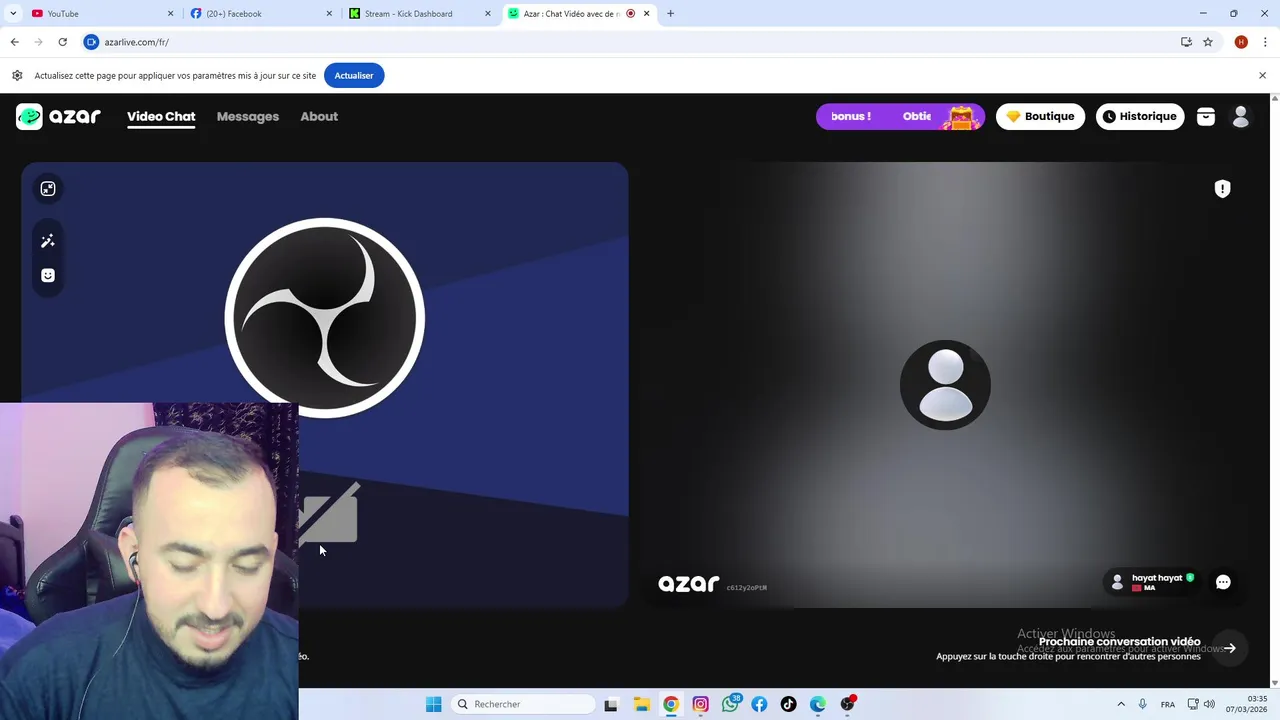Open the Boutique shop
The image size is (1280, 720).
1040,117
